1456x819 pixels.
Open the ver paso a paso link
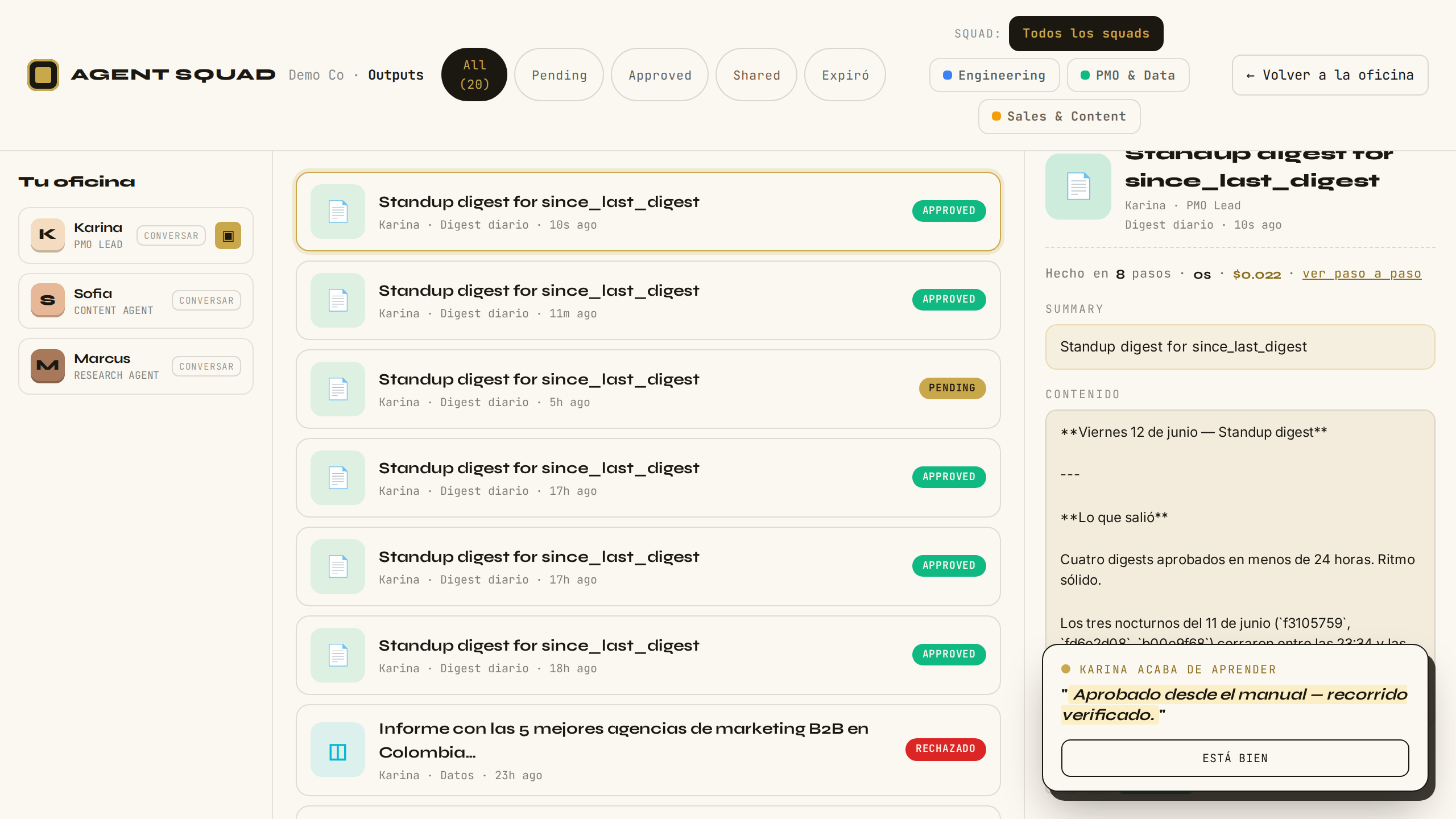pyautogui.click(x=1362, y=274)
